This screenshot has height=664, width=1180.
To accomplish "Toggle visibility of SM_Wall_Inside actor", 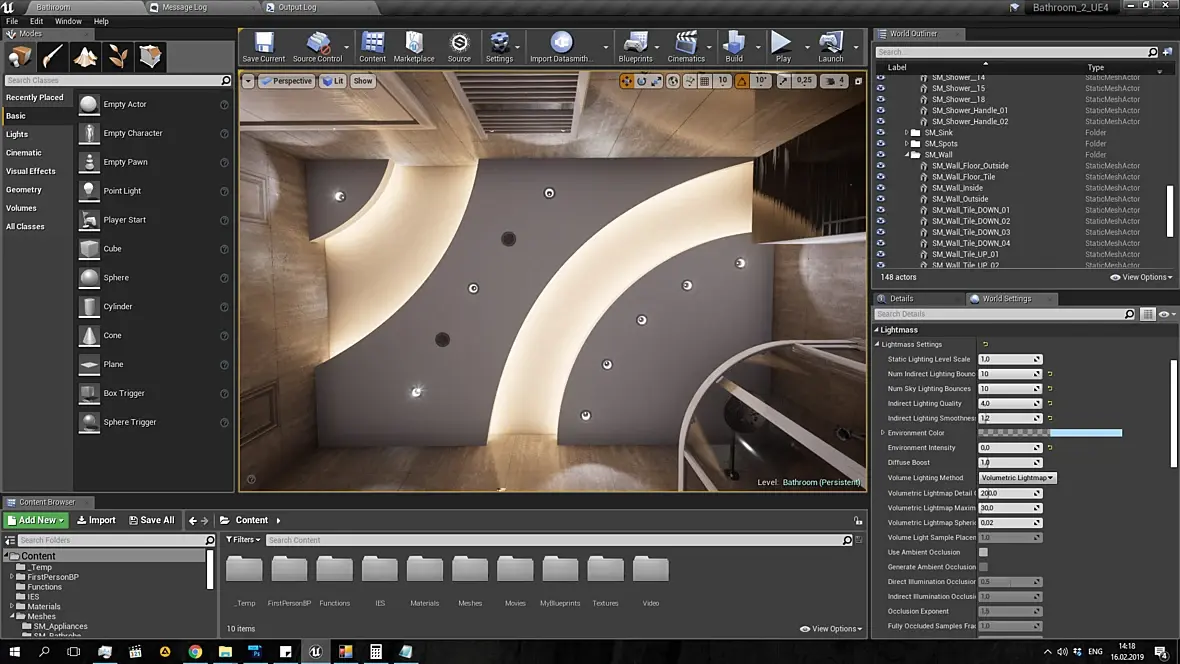I will (881, 188).
